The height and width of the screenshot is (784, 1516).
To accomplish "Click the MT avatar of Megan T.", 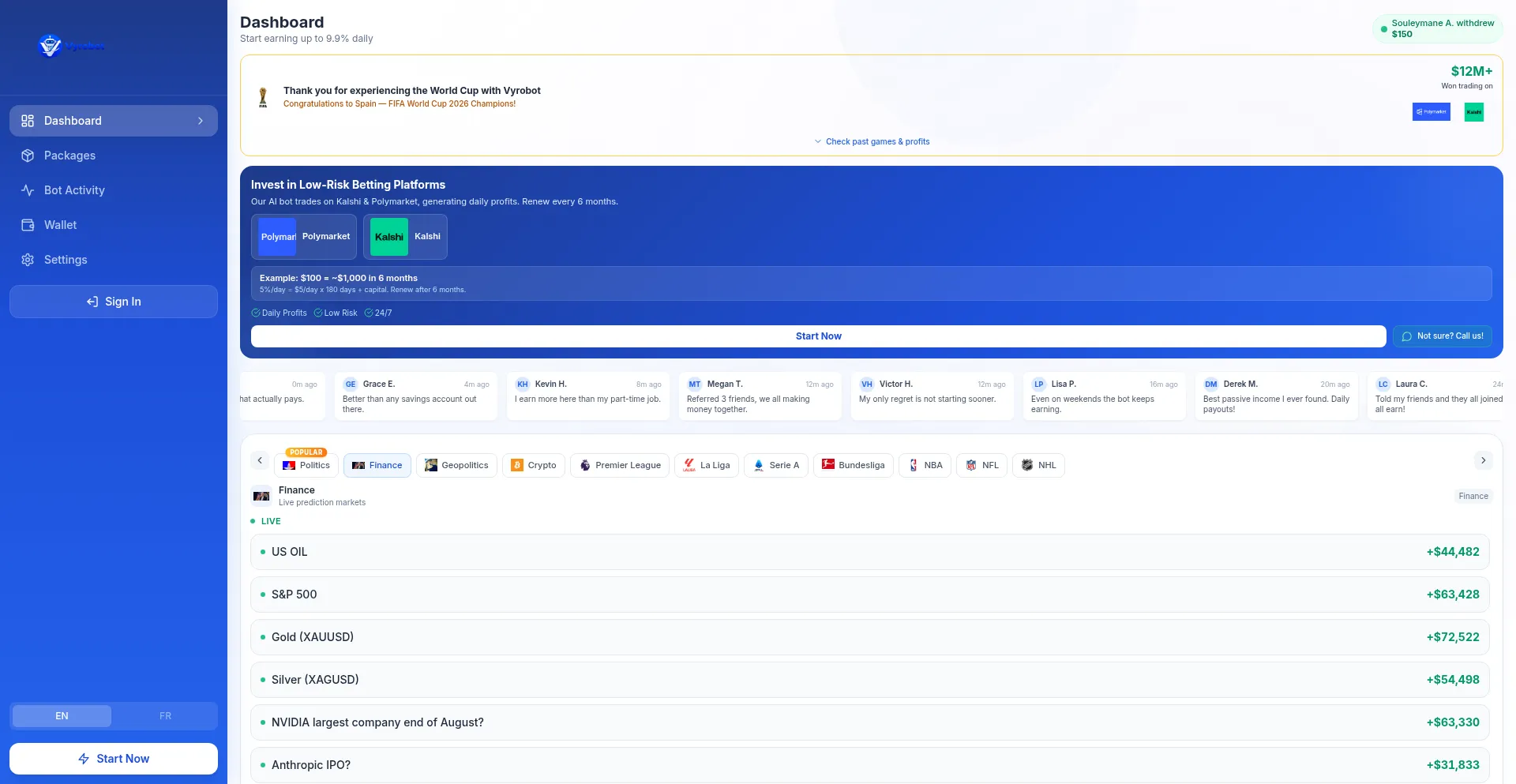I will [x=695, y=384].
